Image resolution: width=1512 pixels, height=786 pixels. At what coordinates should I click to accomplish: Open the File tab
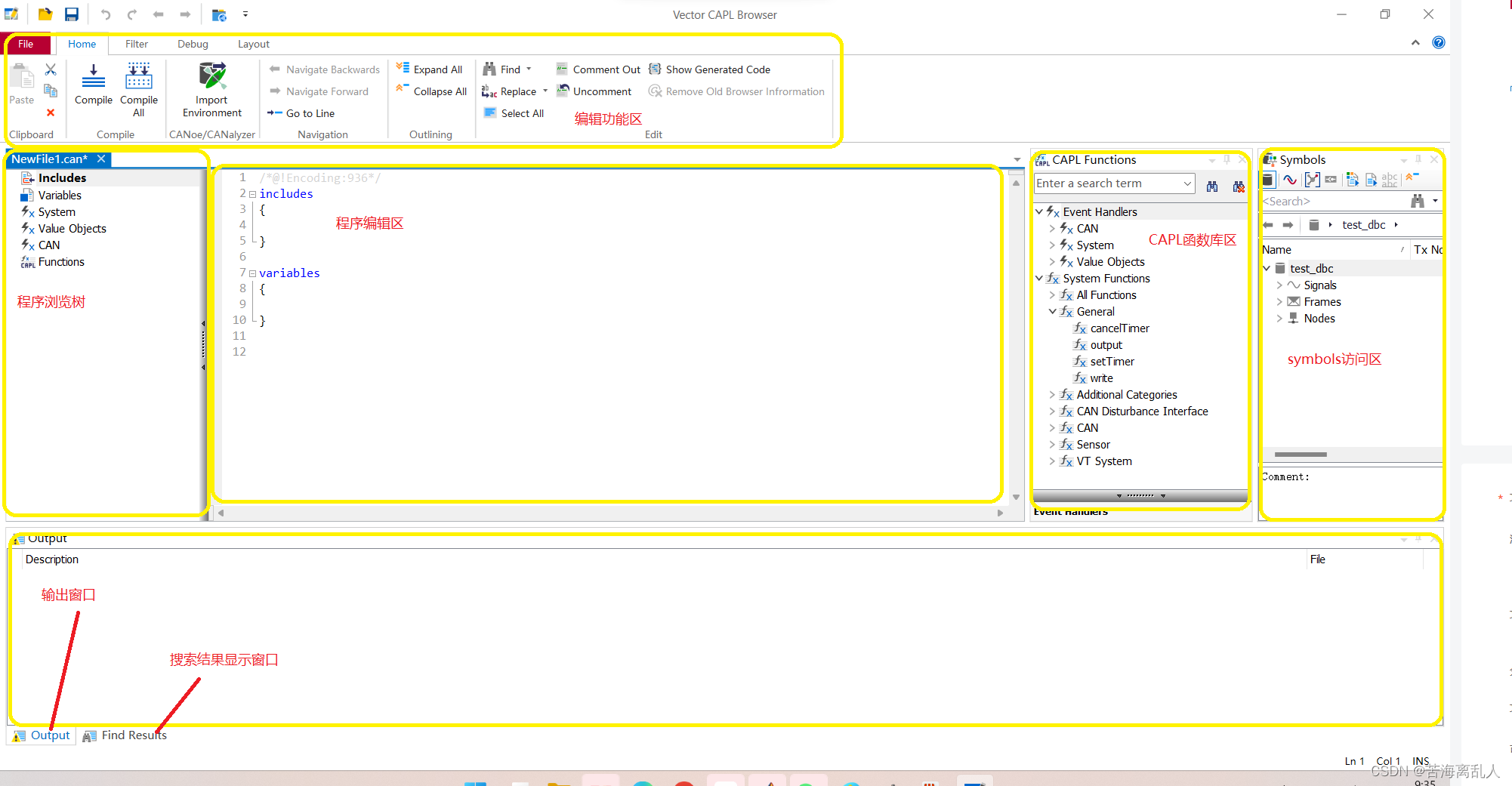pyautogui.click(x=26, y=44)
